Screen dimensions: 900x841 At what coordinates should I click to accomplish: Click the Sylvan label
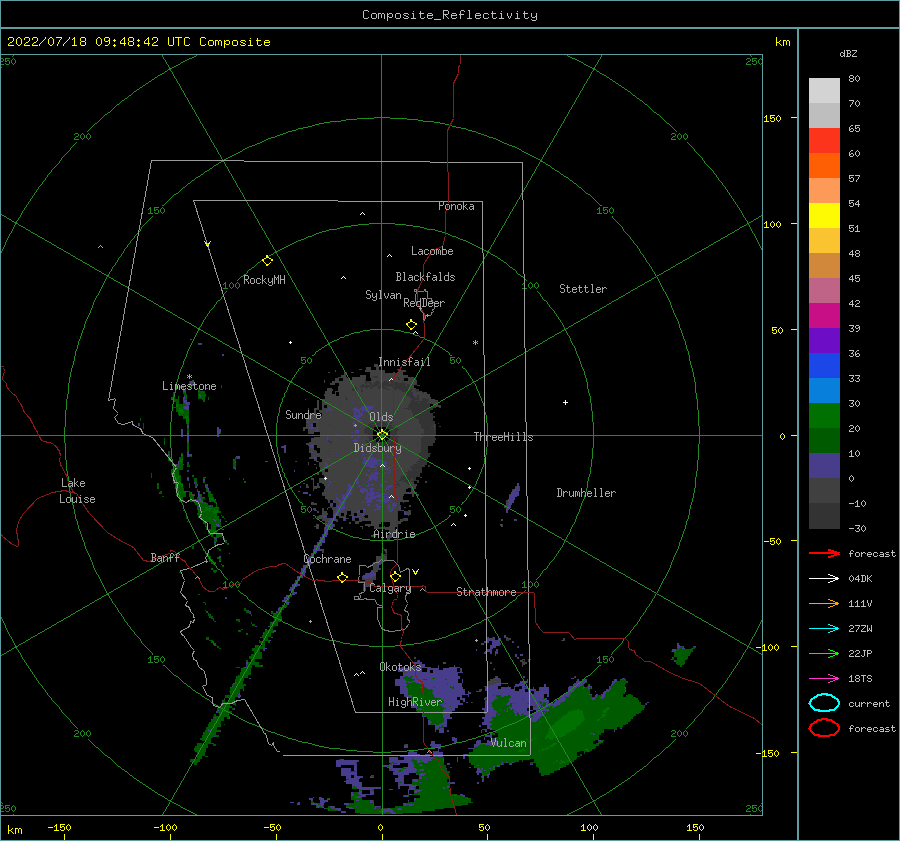tap(383, 295)
